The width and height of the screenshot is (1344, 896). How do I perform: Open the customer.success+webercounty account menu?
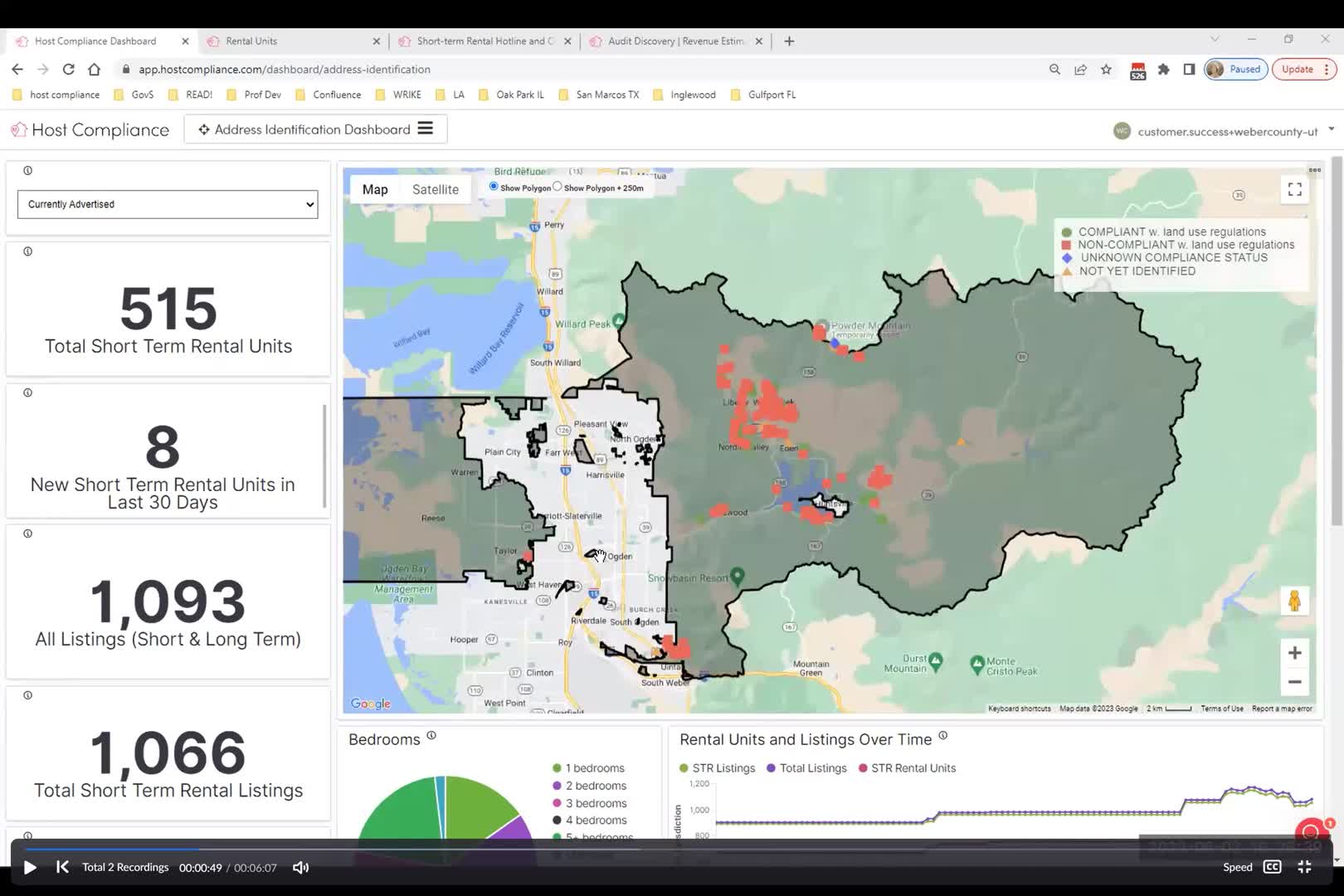click(1220, 131)
